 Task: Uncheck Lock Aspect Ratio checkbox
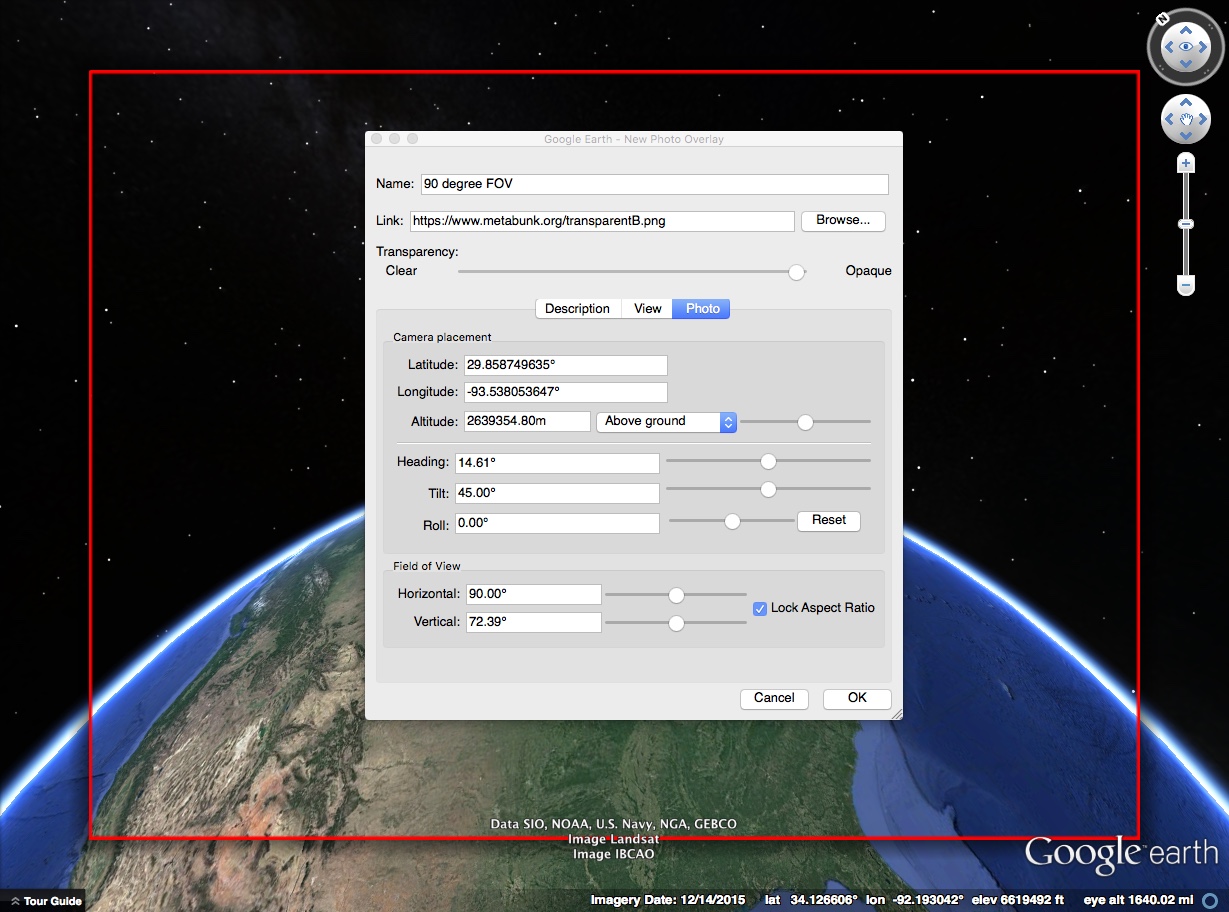click(x=760, y=608)
